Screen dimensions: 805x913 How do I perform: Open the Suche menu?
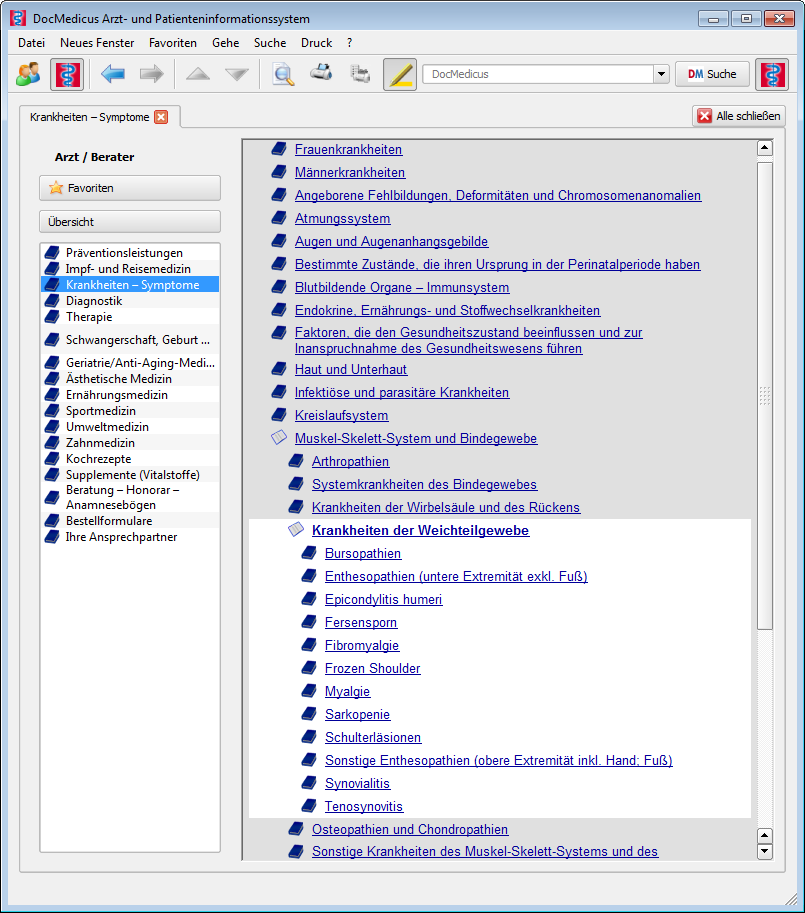click(270, 43)
